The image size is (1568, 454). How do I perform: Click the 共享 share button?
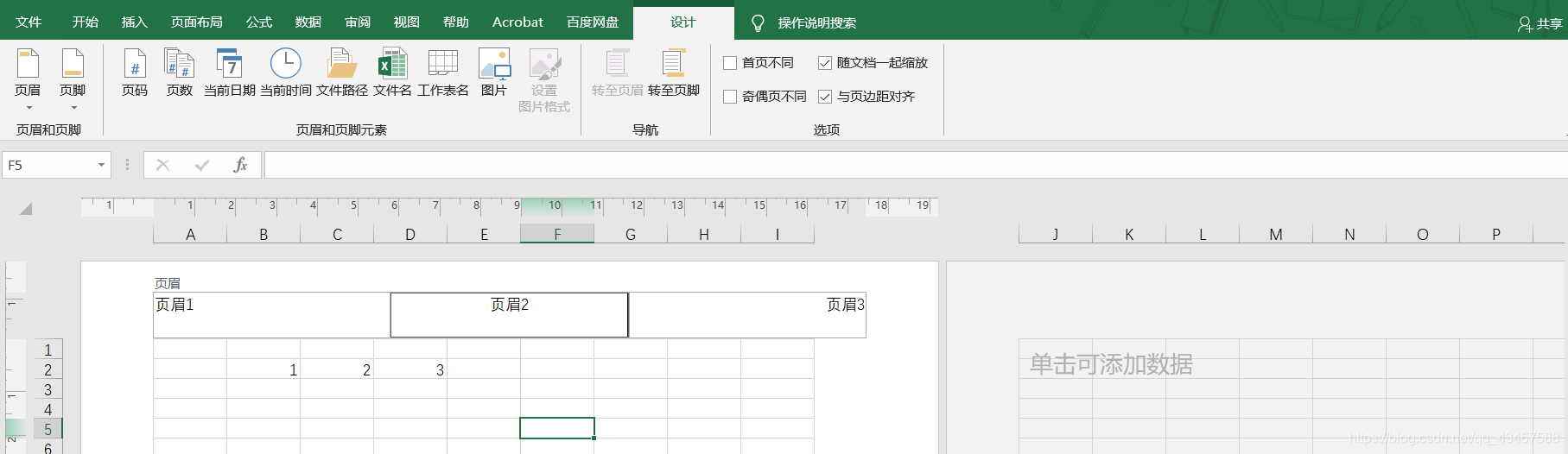(1540, 24)
